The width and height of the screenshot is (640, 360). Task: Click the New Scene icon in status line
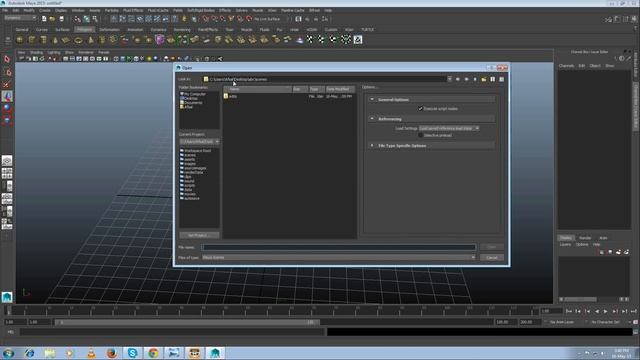[x=44, y=19]
